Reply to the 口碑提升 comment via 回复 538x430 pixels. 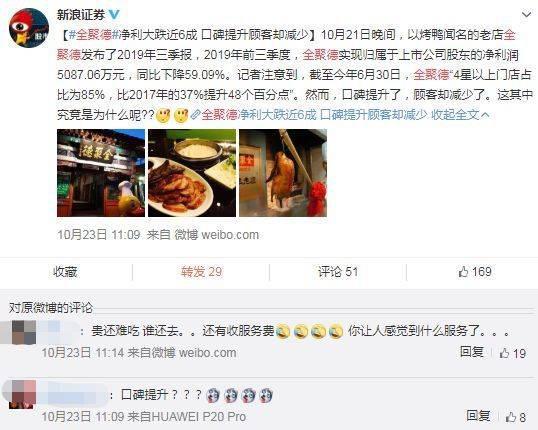[478, 416]
